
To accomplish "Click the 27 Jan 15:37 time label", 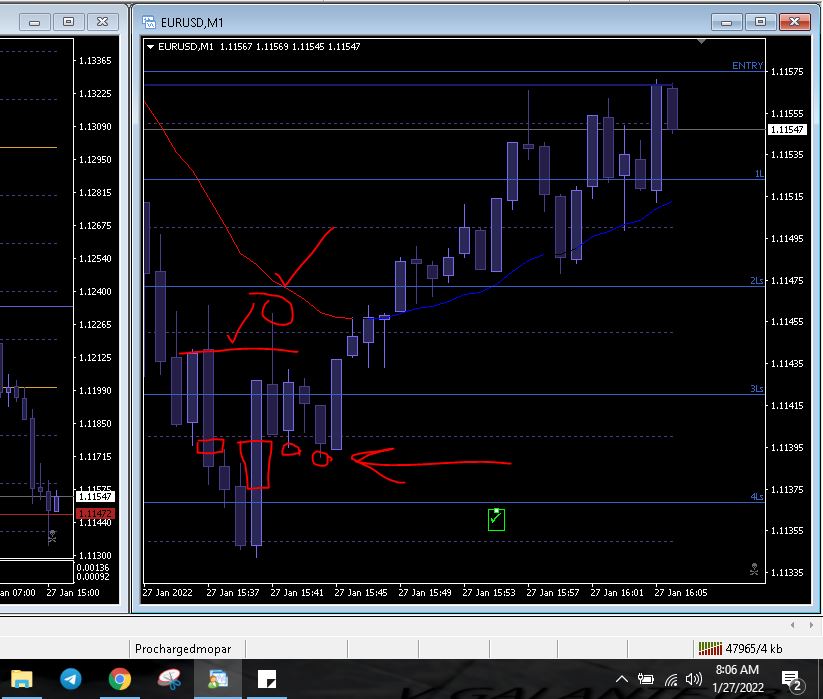I will (x=233, y=592).
